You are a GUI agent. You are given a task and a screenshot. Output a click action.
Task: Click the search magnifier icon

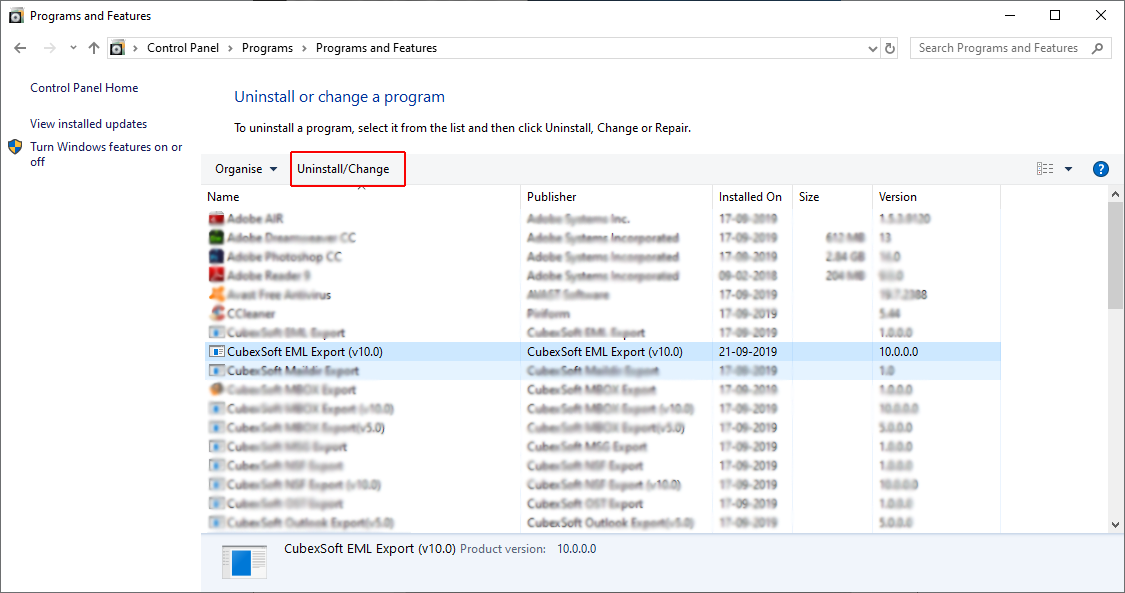click(x=1097, y=48)
